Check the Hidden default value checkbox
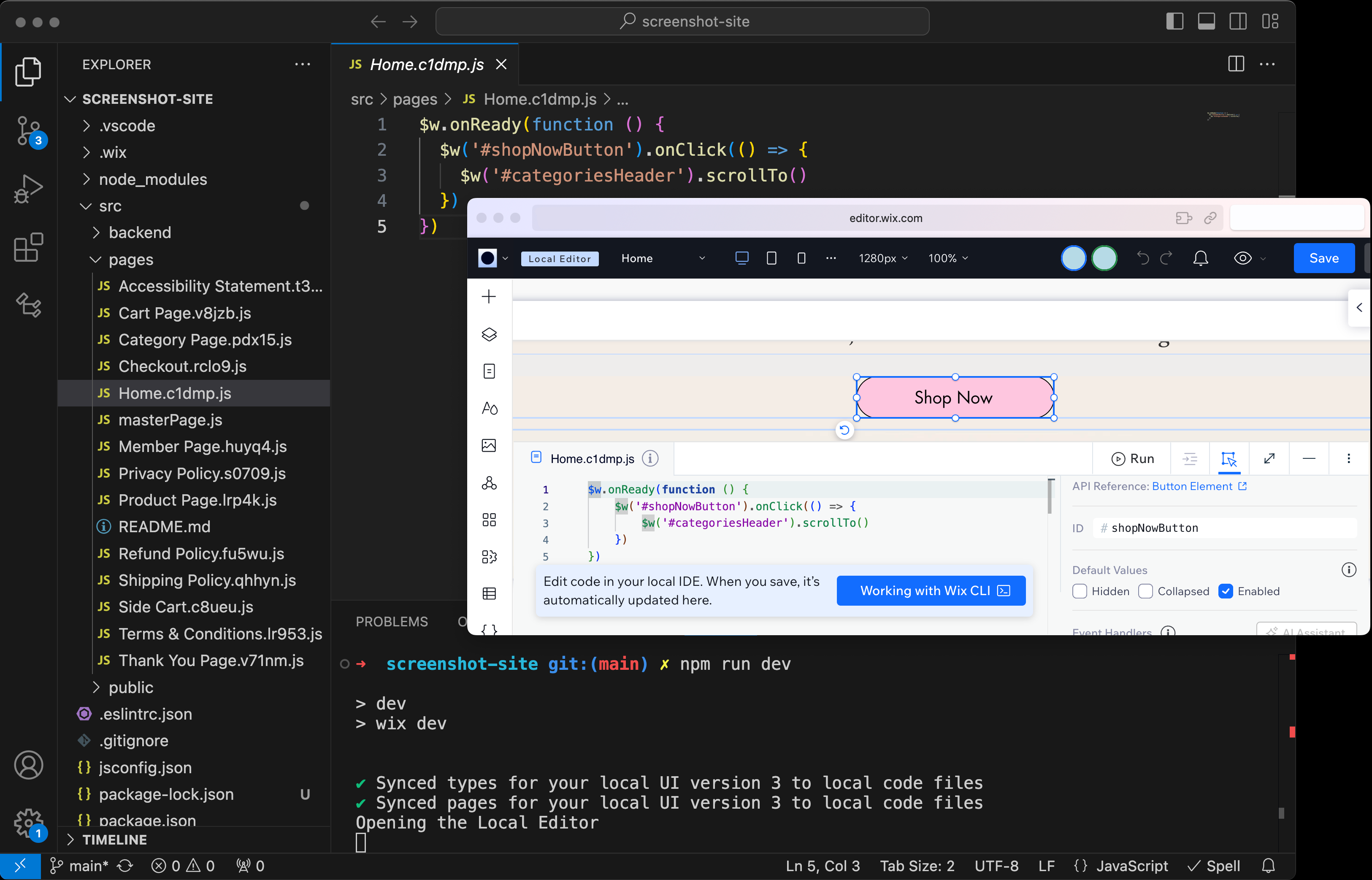 click(1080, 591)
